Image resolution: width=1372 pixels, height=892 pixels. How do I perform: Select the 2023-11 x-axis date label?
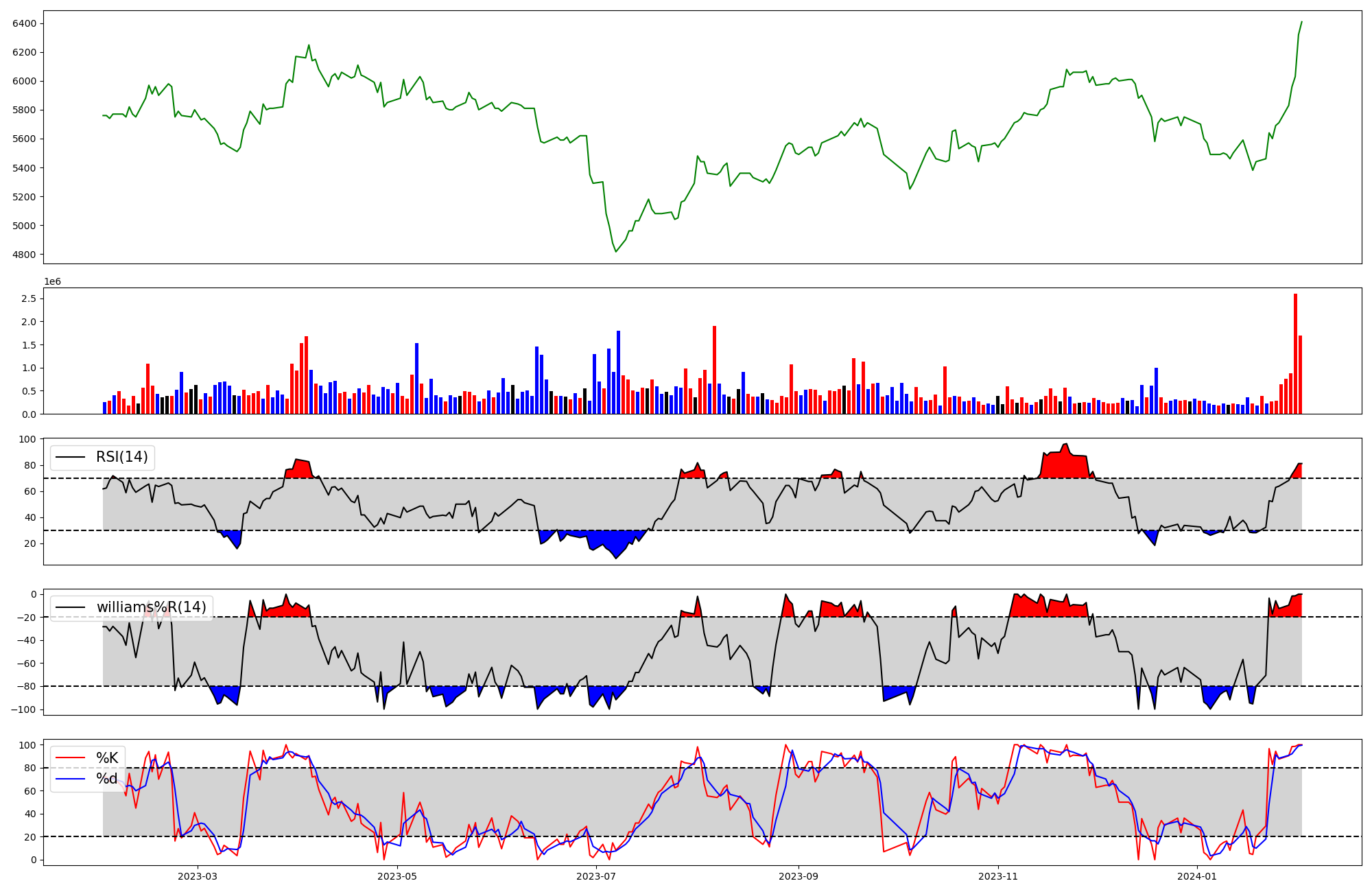(x=997, y=876)
